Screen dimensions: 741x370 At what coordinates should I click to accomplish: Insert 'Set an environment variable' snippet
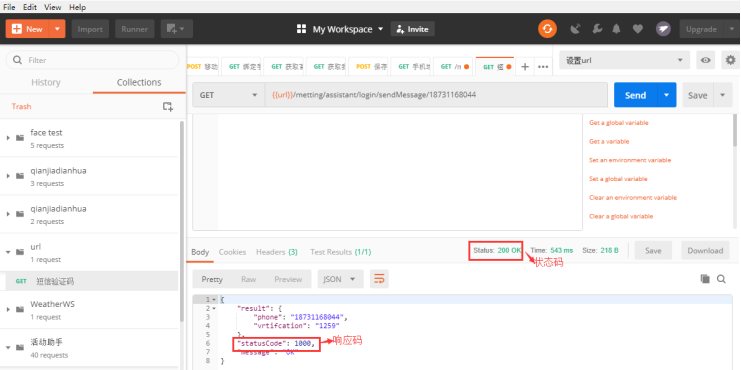pyautogui.click(x=630, y=160)
